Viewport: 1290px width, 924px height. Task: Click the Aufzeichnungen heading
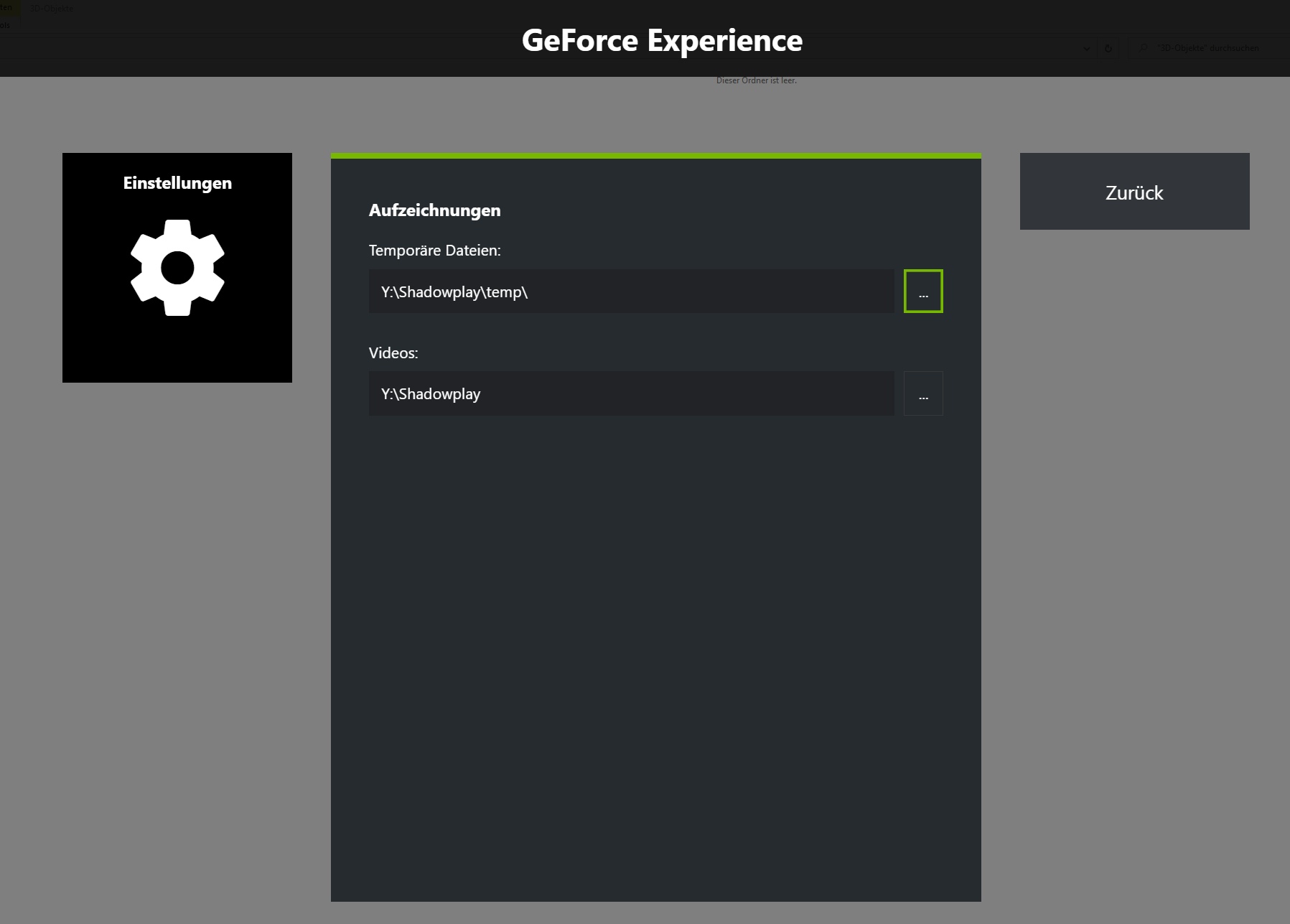434,210
